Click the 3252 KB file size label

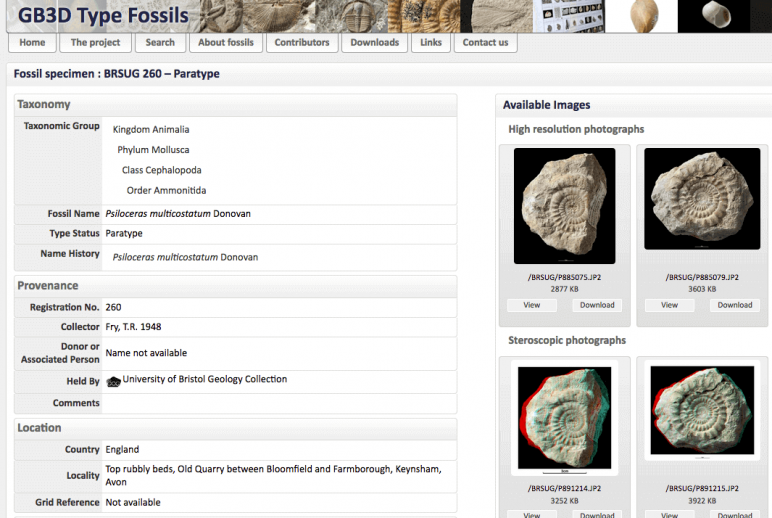[x=564, y=501]
